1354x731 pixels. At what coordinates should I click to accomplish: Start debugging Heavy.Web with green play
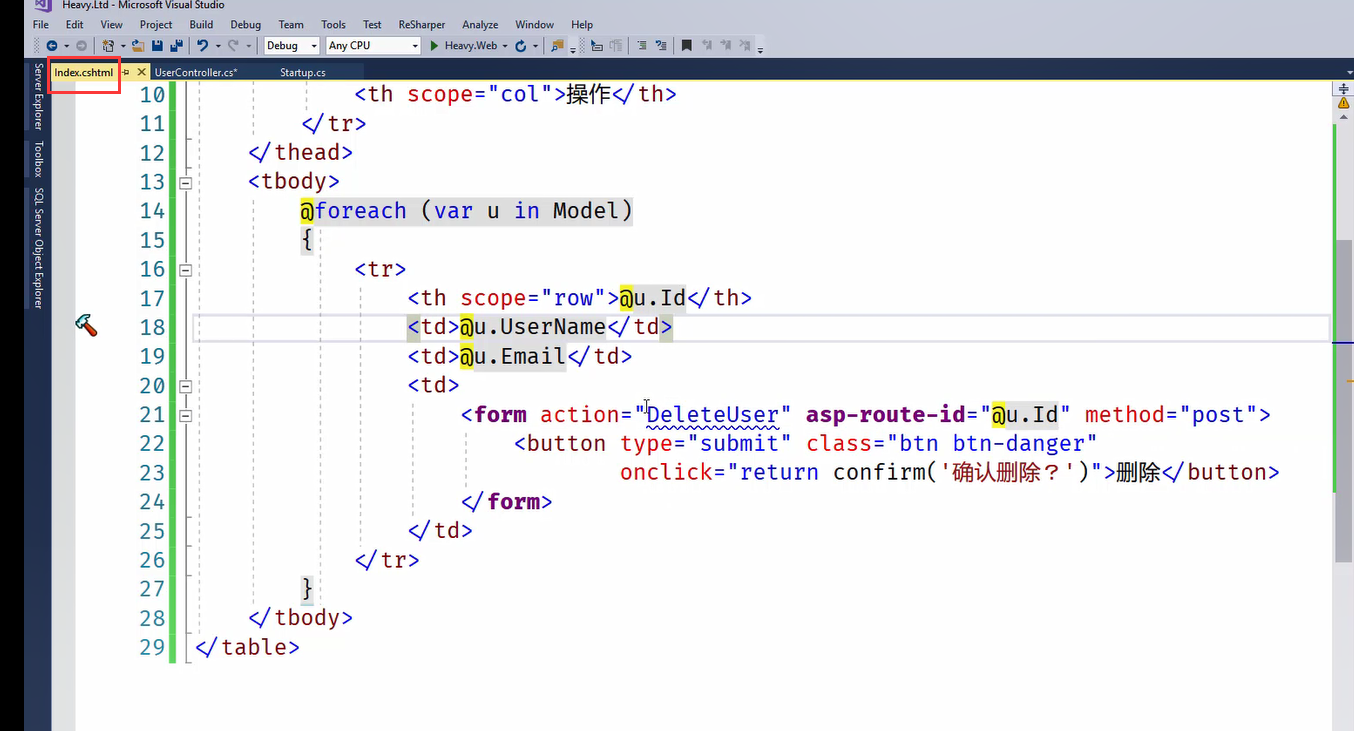tap(435, 45)
